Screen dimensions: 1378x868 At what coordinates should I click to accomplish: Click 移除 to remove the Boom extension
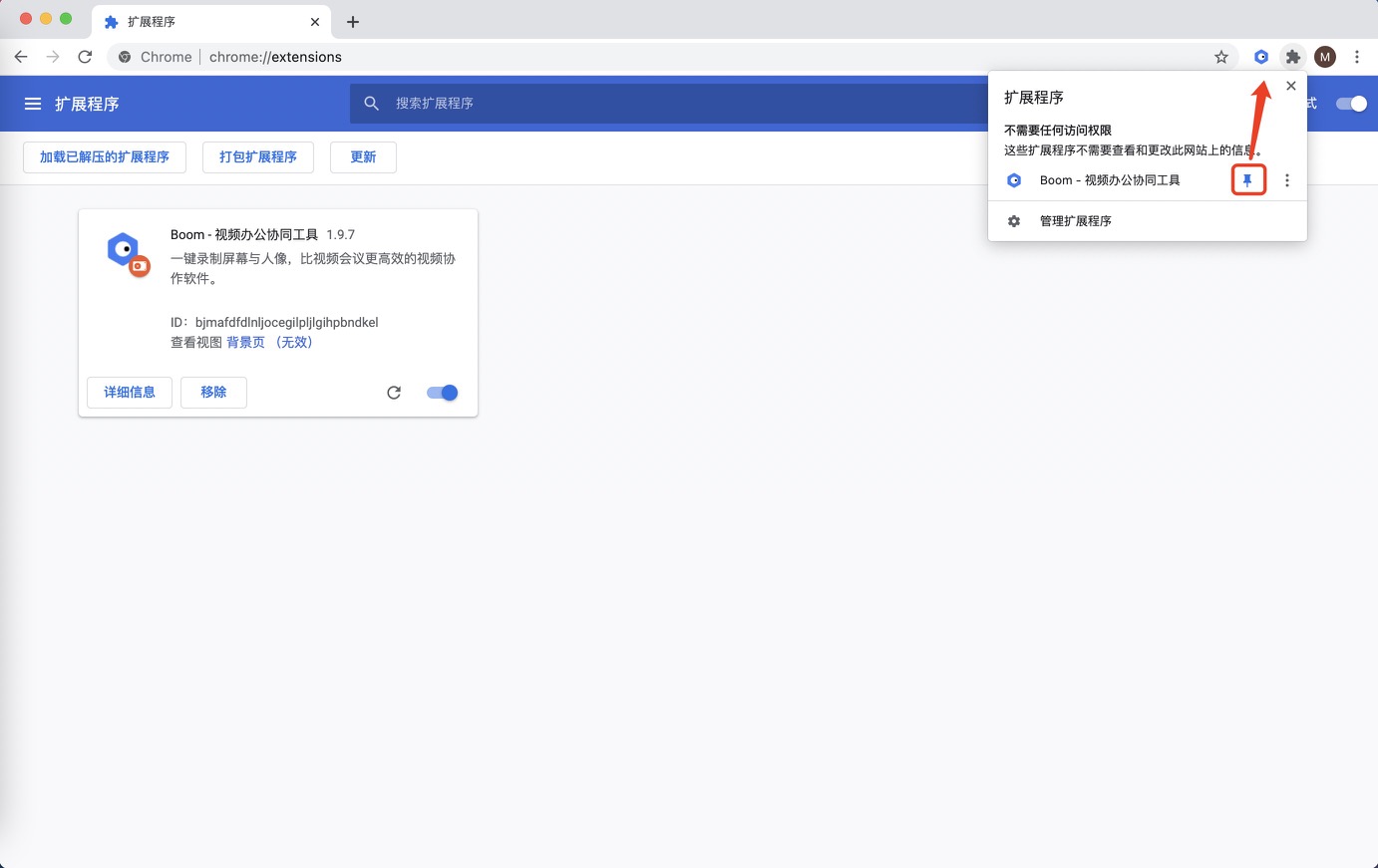pyautogui.click(x=212, y=393)
